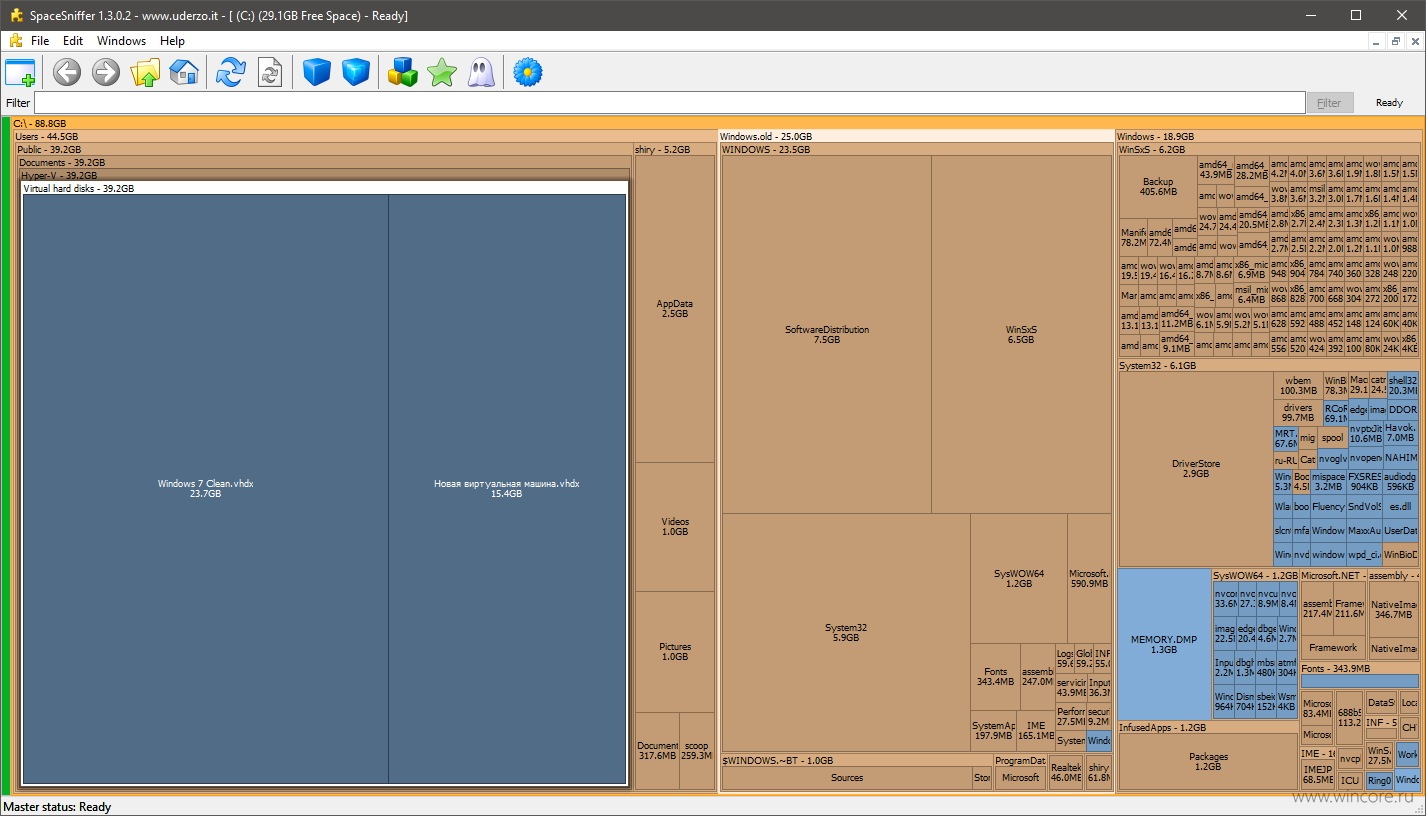Image resolution: width=1426 pixels, height=816 pixels.
Task: Go back with the left arrow icon
Action: pyautogui.click(x=67, y=72)
